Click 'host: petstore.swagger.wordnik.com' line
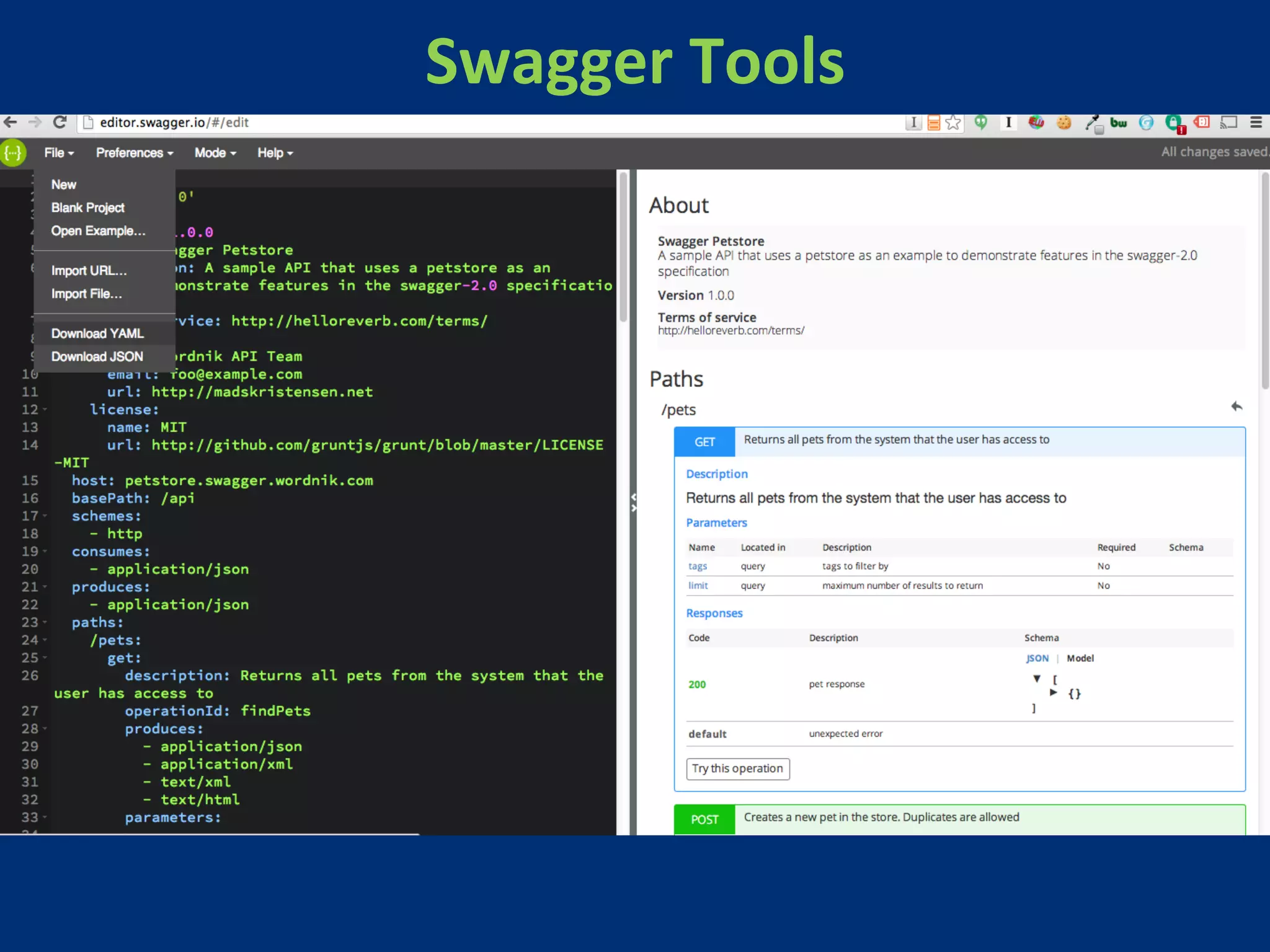 223,480
